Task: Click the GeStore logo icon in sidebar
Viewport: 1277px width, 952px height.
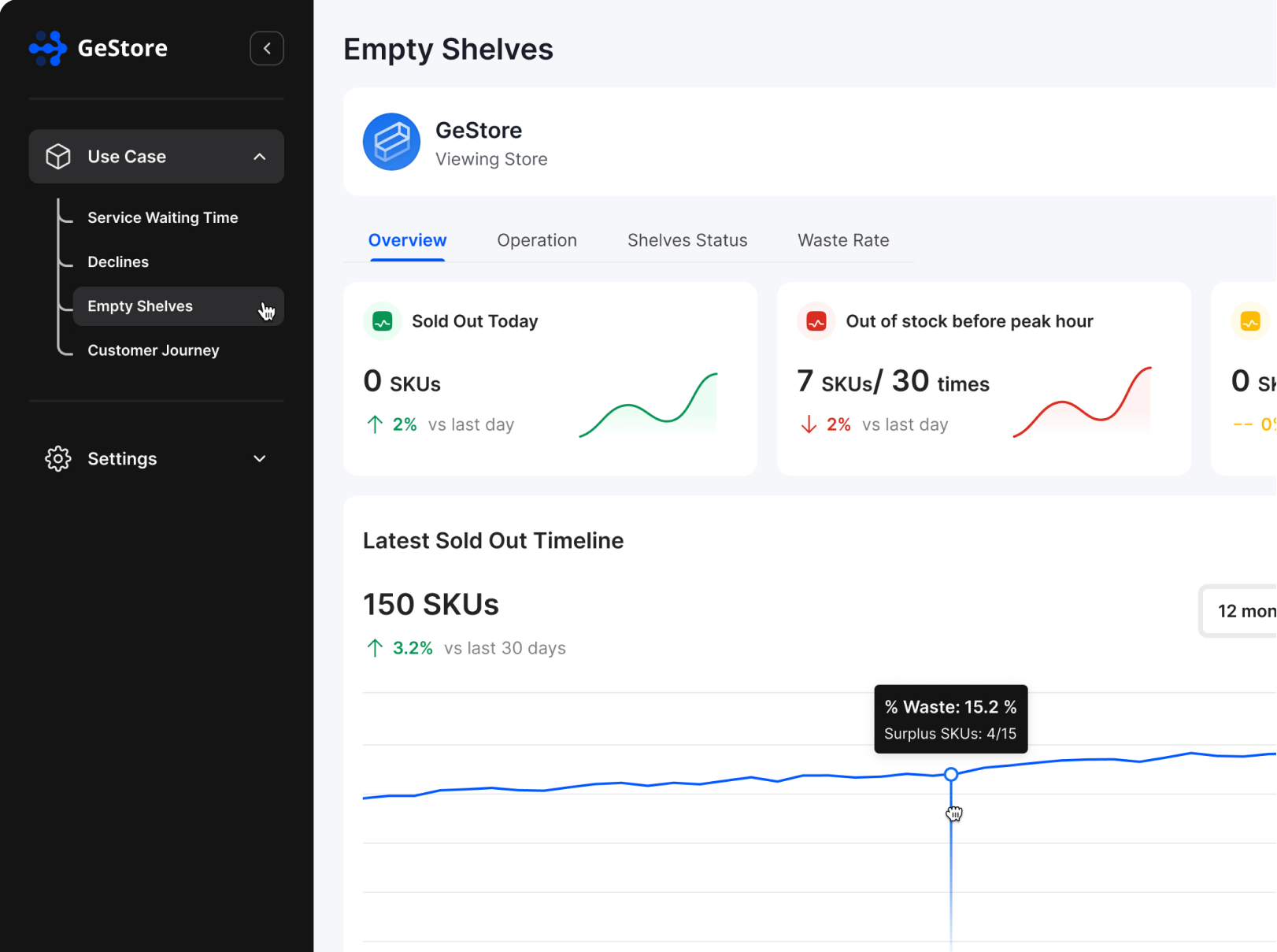Action: coord(48,48)
